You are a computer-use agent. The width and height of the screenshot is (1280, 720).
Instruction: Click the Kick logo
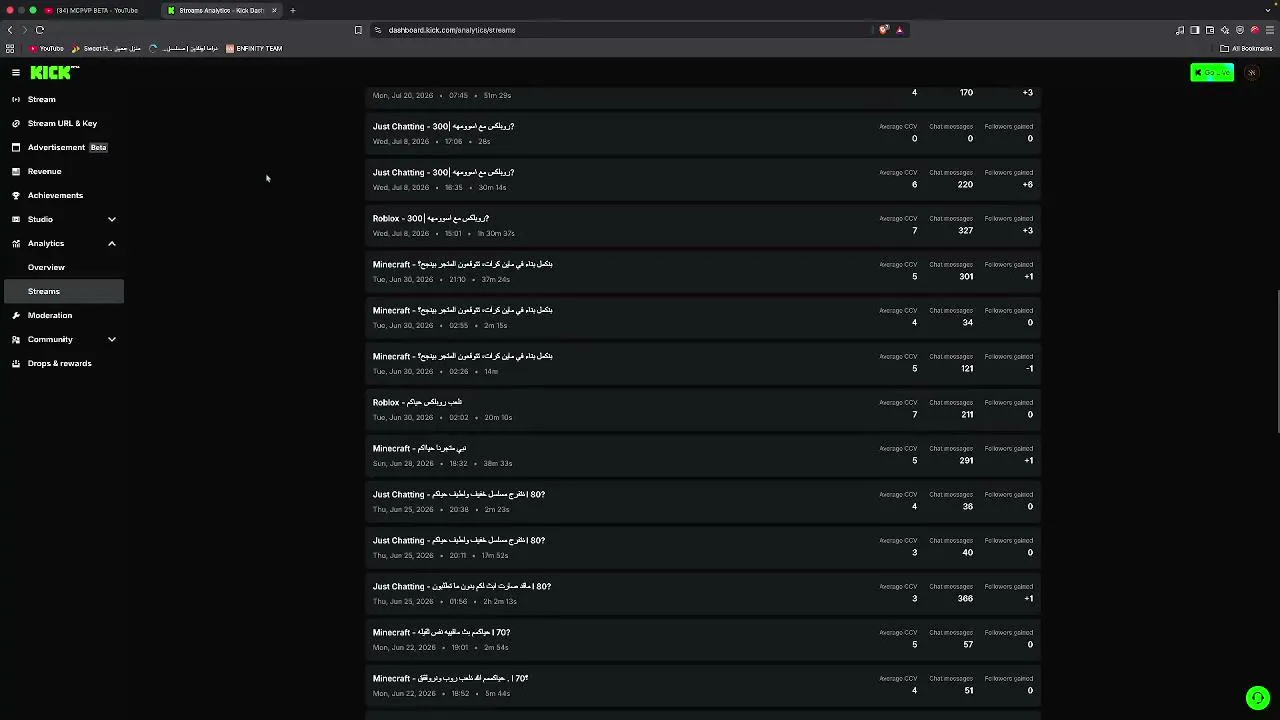tap(54, 72)
